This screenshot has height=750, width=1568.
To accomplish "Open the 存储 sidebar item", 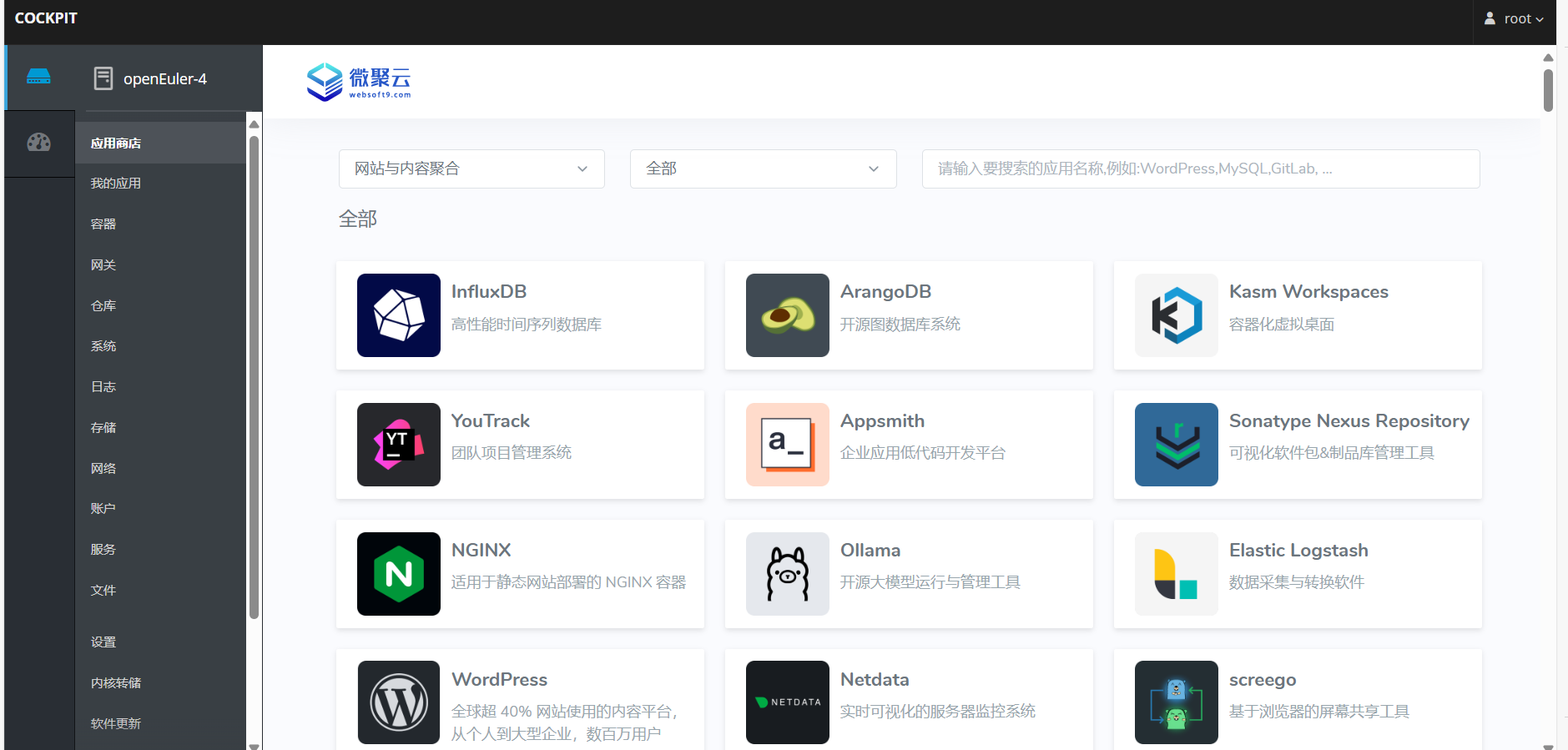I will click(160, 428).
